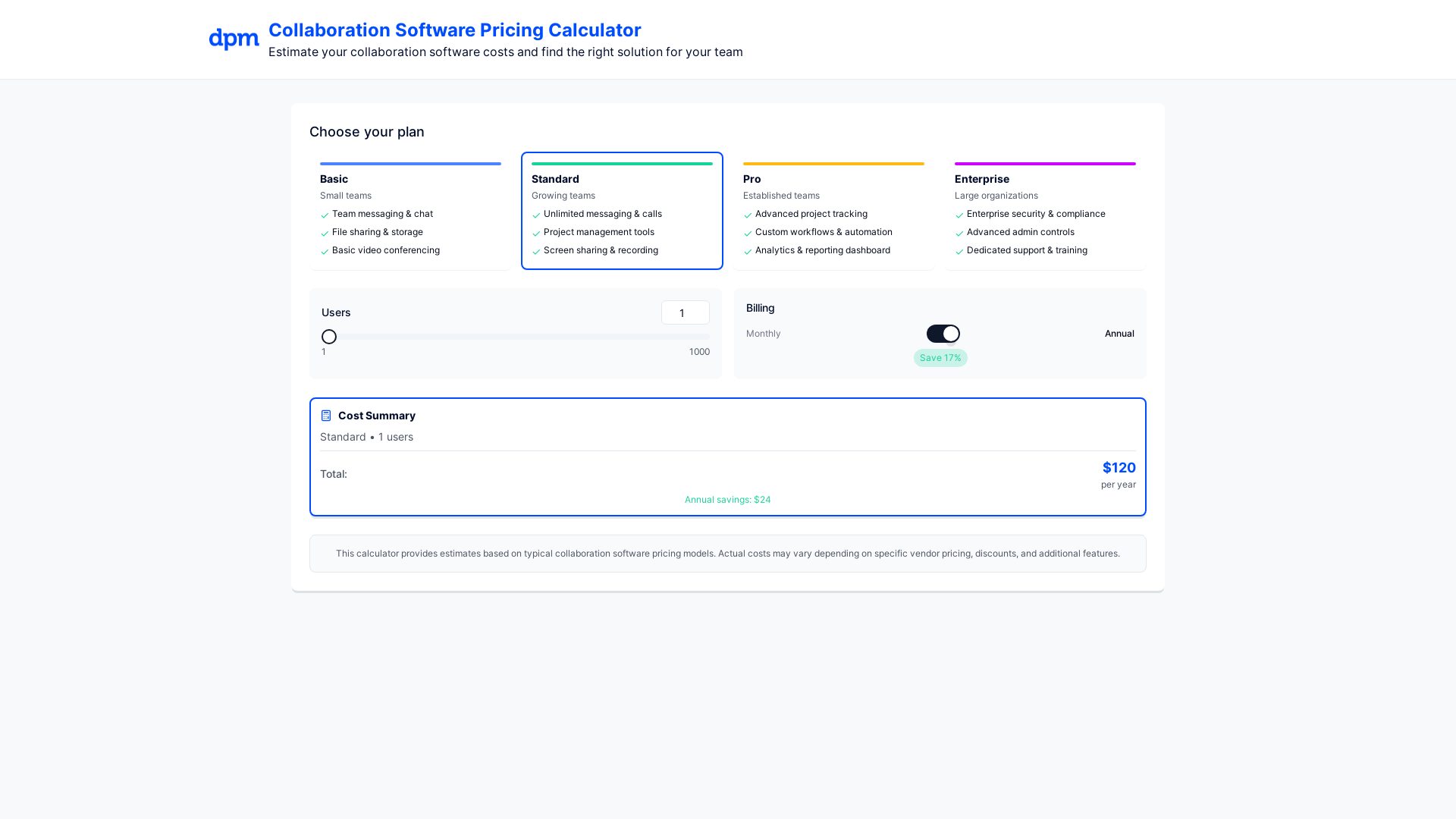
Task: Toggle the Monthly/Annual billing switch
Action: [943, 334]
